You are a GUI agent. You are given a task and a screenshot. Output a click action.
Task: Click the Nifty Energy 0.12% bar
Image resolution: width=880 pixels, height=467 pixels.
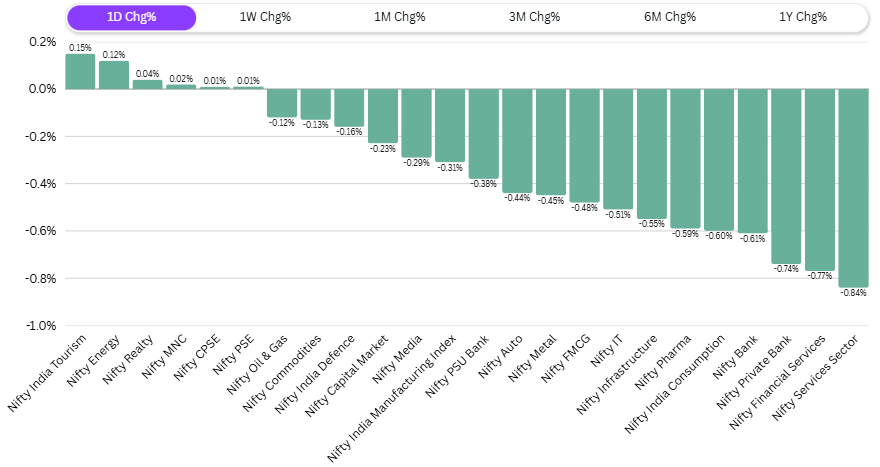click(x=114, y=75)
